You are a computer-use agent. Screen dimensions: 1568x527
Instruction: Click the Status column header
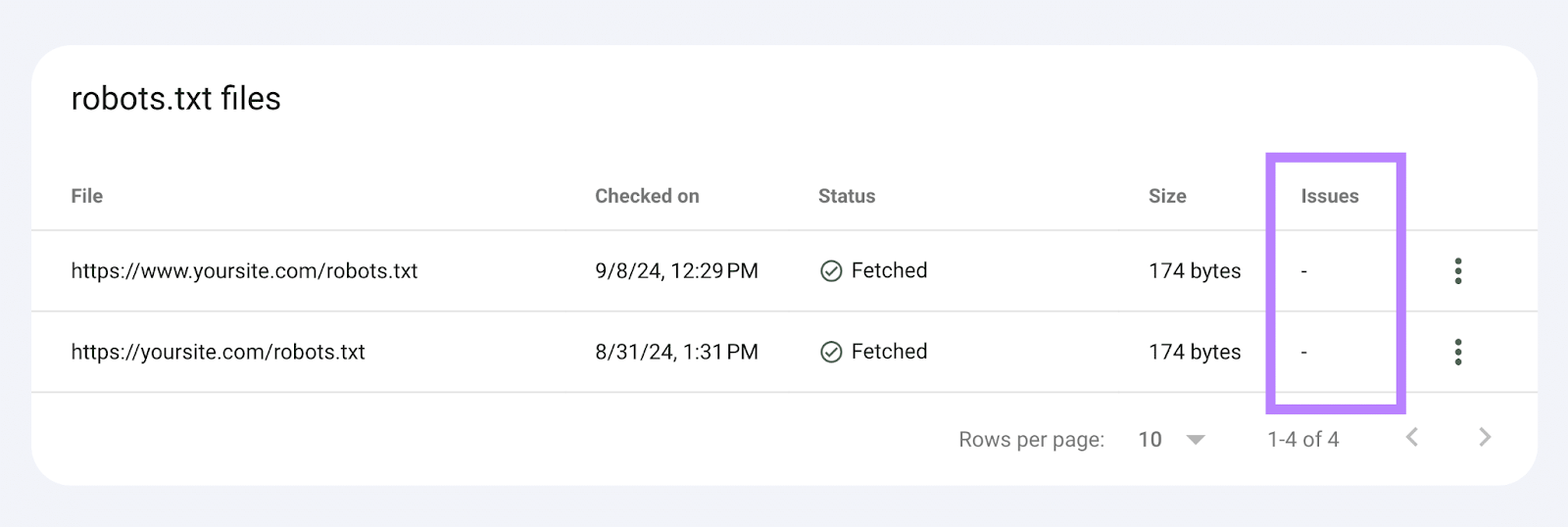(x=847, y=196)
